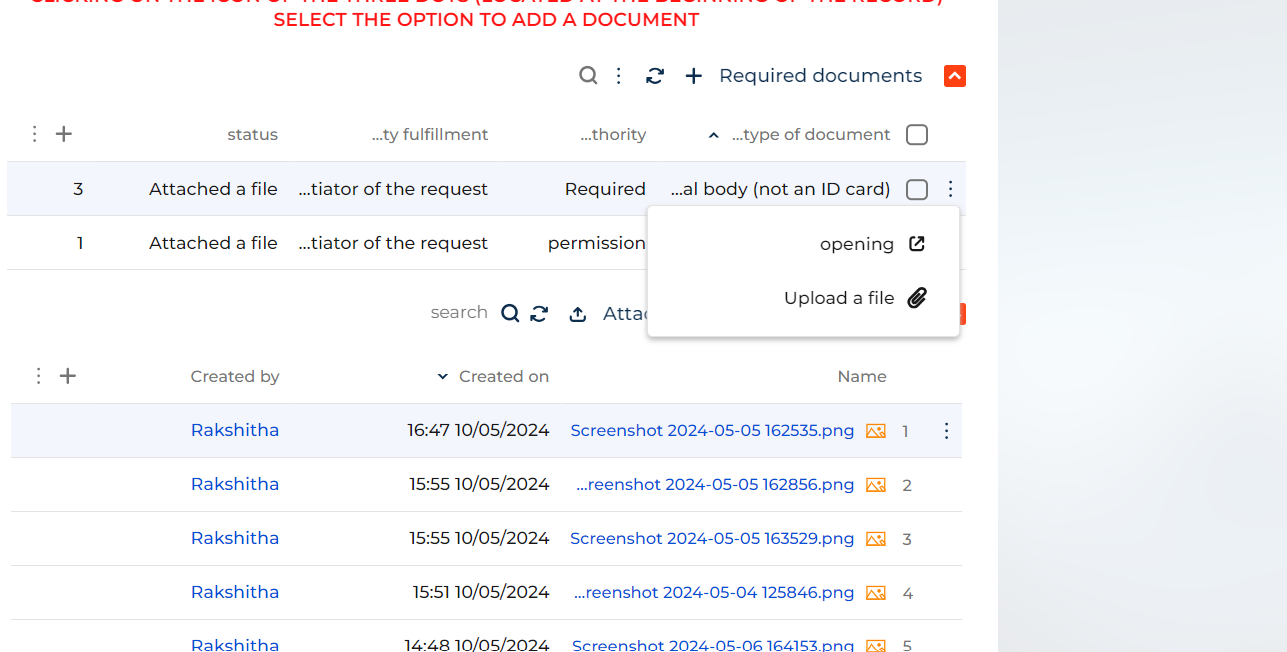Open column options dots in documents header
Image resolution: width=1287 pixels, height=652 pixels.
[x=35, y=134]
